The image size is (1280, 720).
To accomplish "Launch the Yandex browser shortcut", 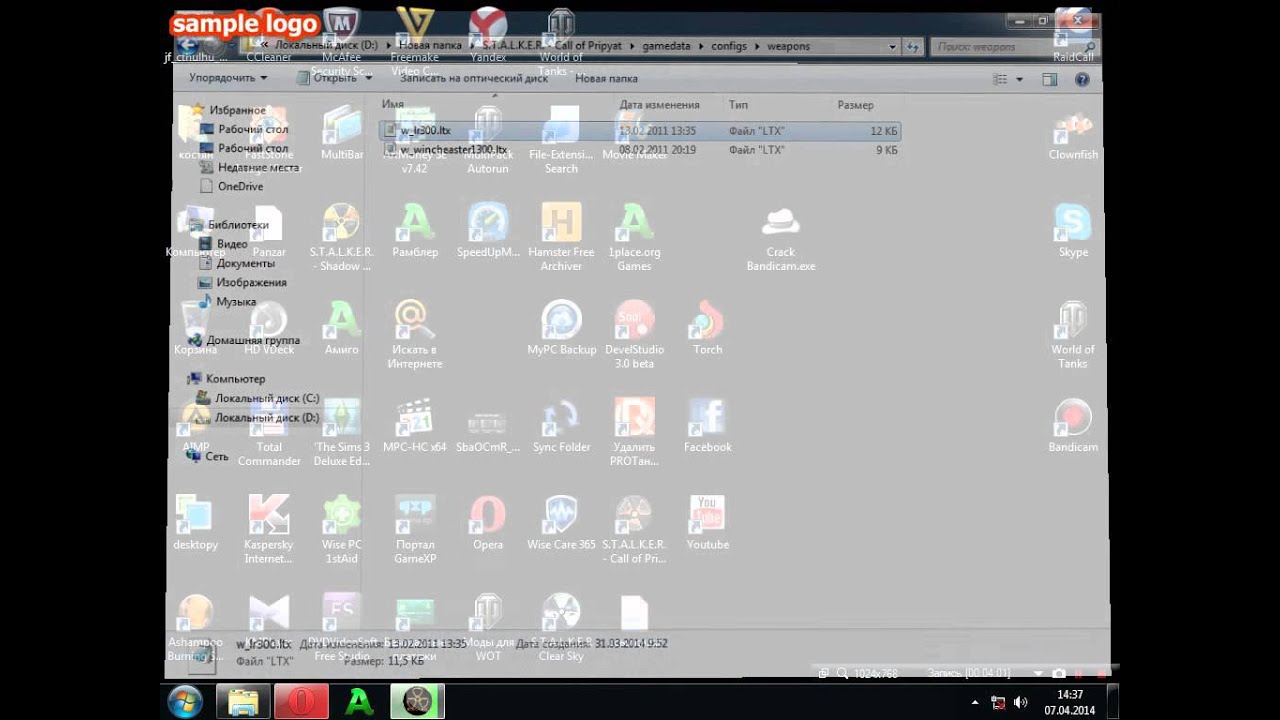I will (488, 37).
